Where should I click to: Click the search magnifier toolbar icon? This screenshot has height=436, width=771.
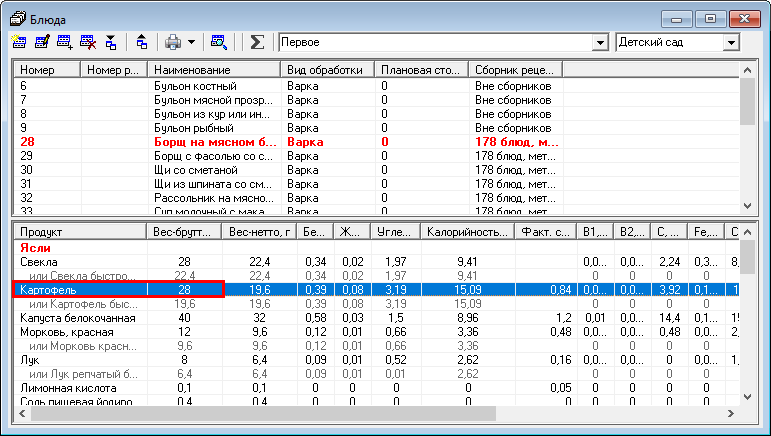218,43
